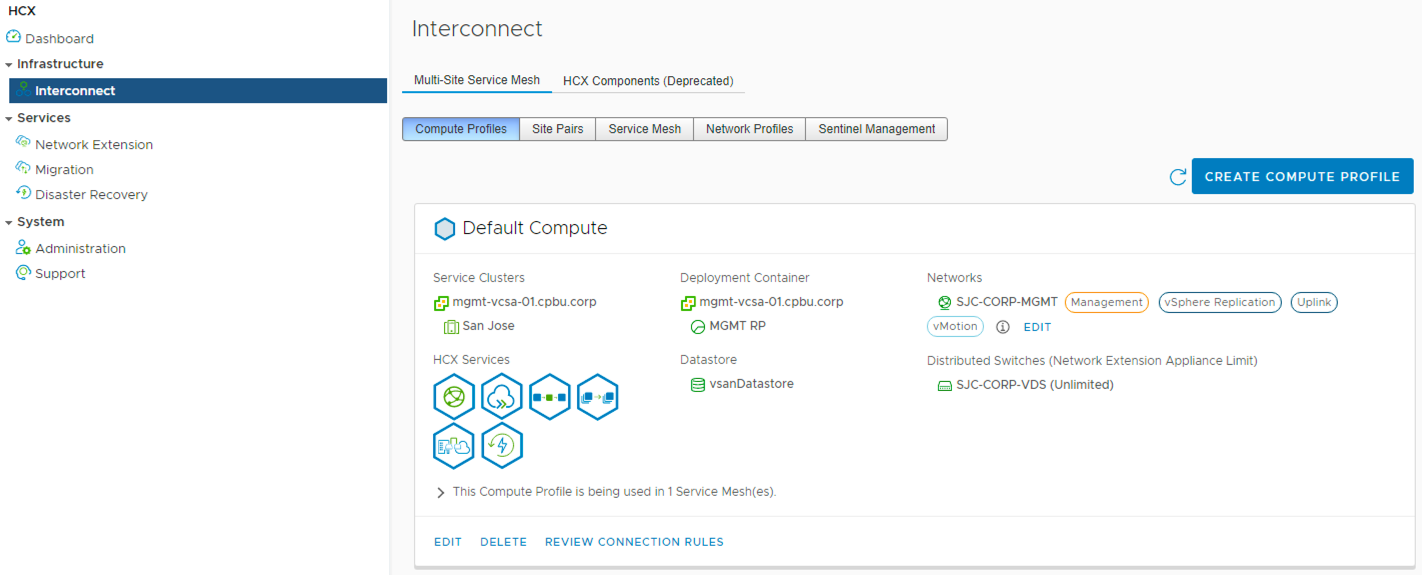1422x575 pixels.
Task: Click MGMT RP text
Action: tap(738, 326)
